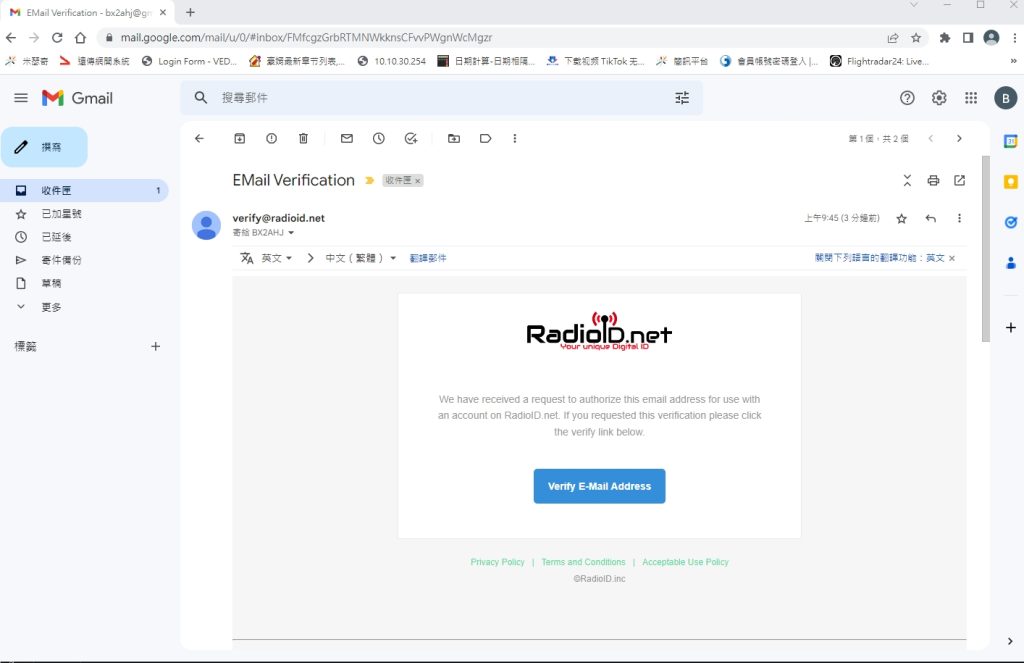Show search options filter icon
This screenshot has width=1024, height=663.
[682, 98]
